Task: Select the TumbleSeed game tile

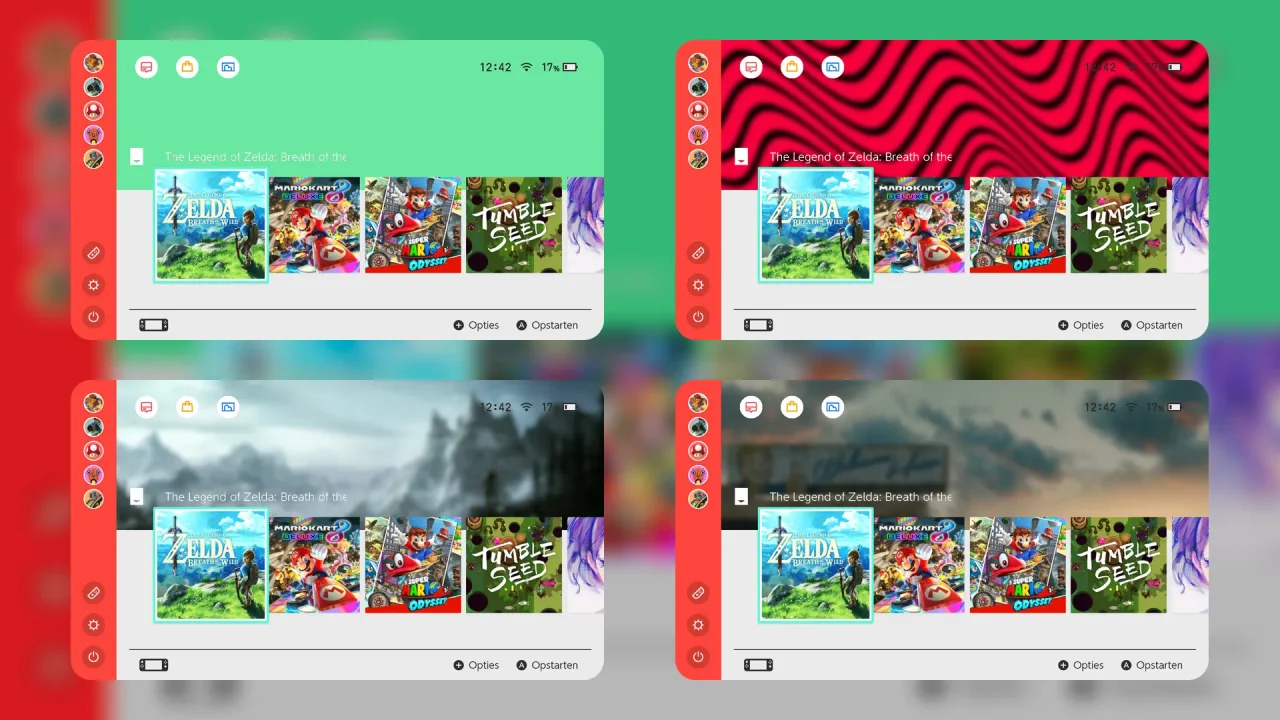Action: (513, 224)
